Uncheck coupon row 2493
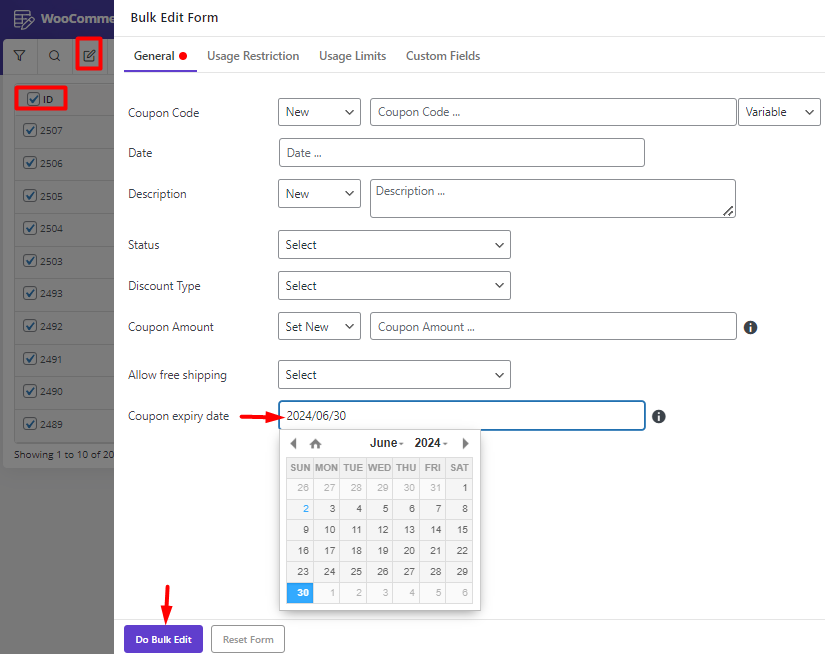825x654 pixels. [x=30, y=293]
